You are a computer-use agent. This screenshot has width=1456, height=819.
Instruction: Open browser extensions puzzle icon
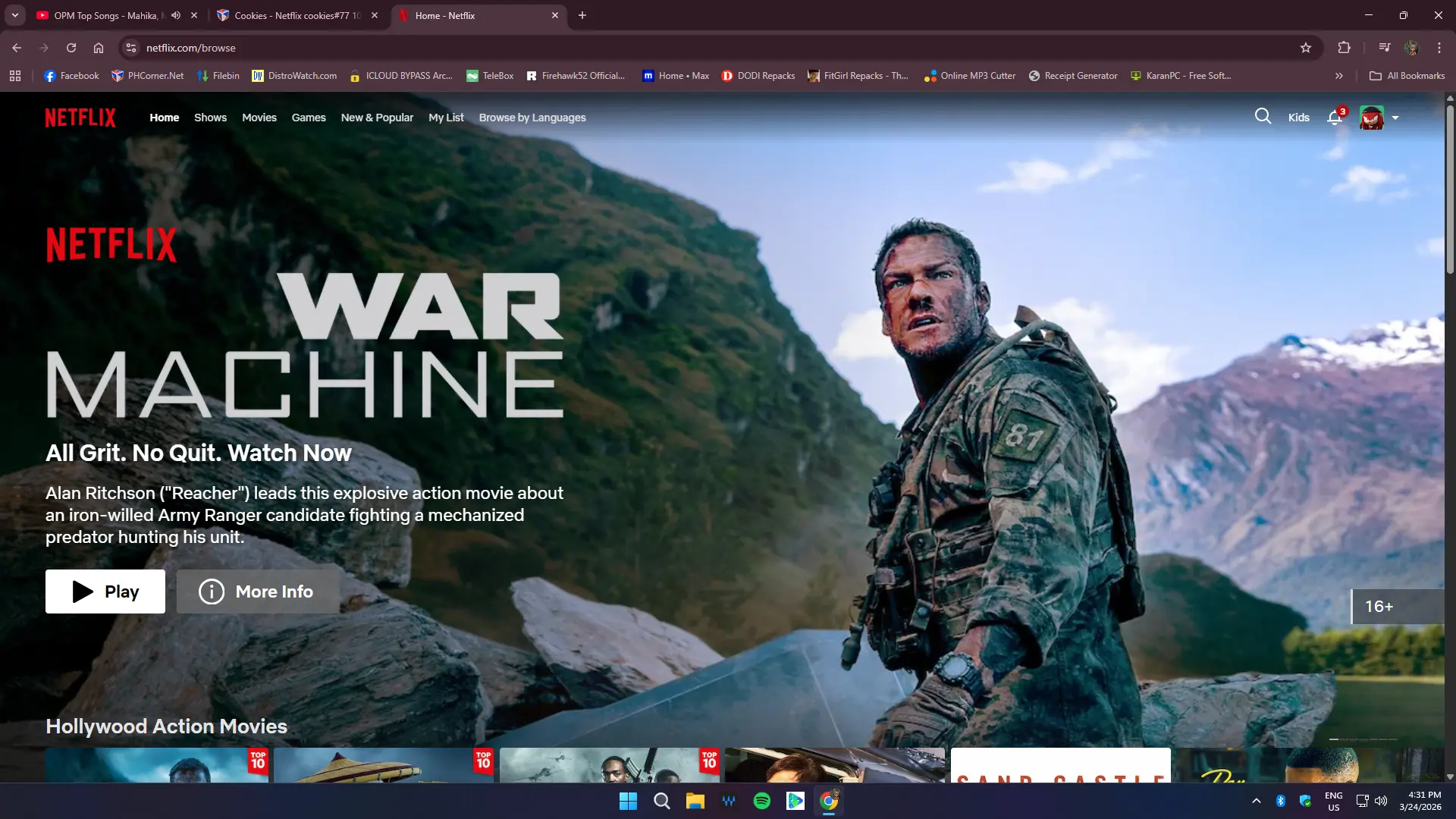(x=1344, y=48)
